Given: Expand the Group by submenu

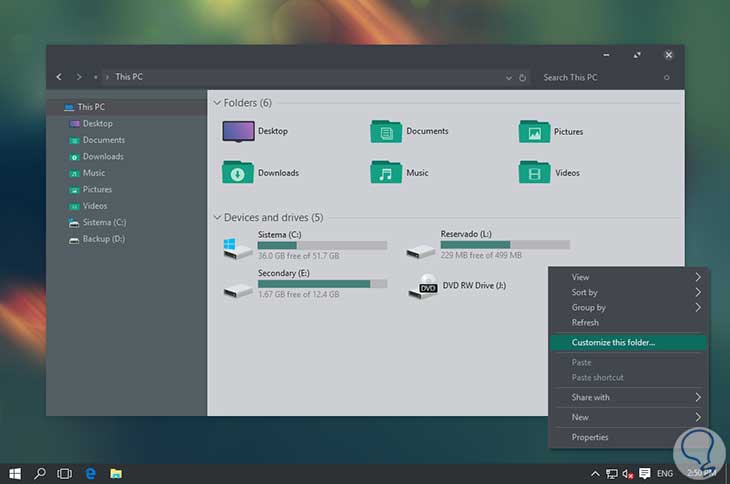Looking at the screenshot, I should pos(628,308).
